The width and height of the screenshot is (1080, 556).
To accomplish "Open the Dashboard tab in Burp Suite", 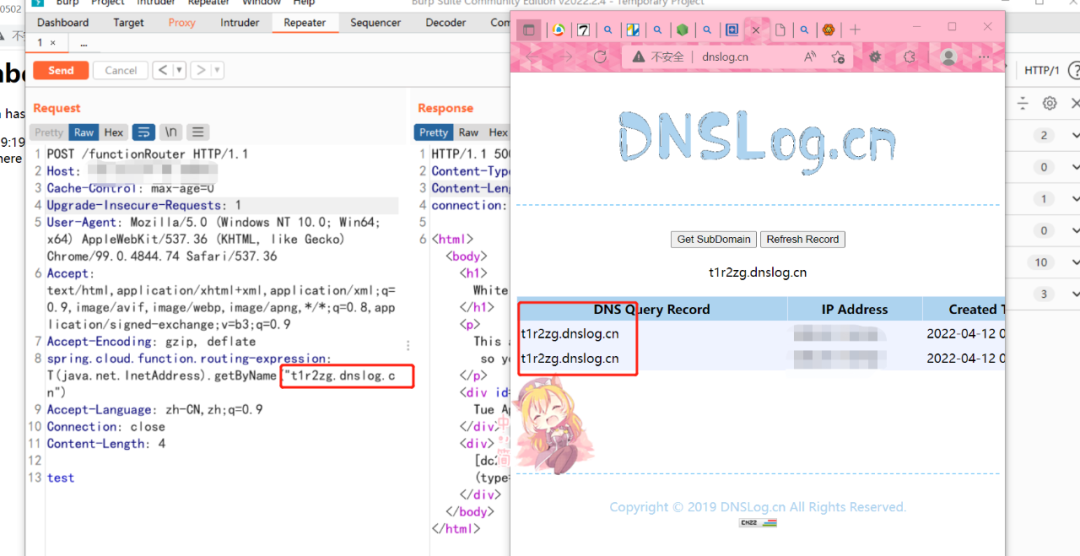I will click(63, 23).
